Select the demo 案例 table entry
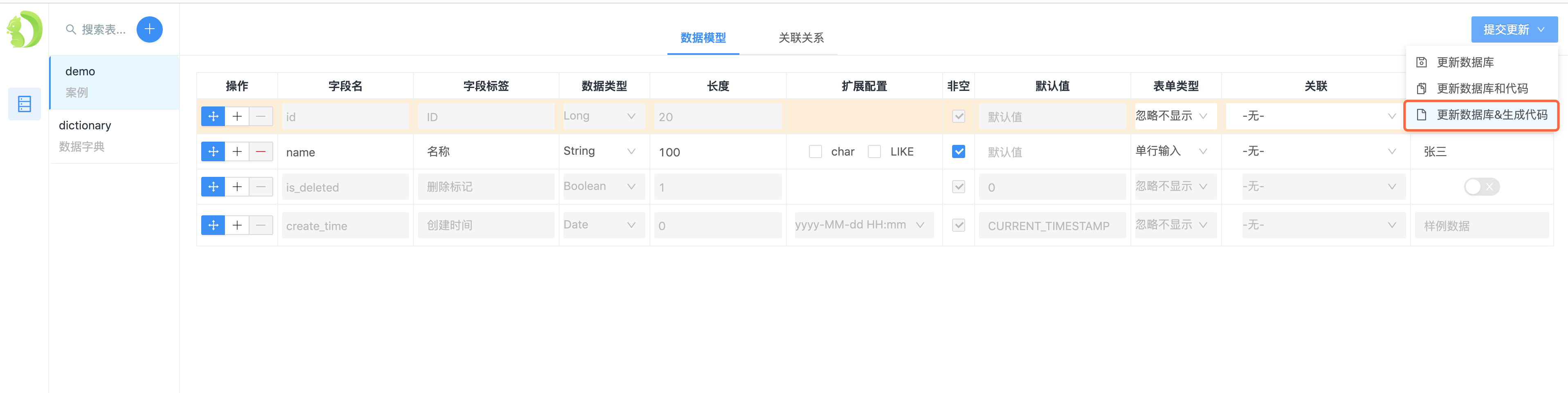Image resolution: width=1568 pixels, height=393 pixels. coord(115,82)
